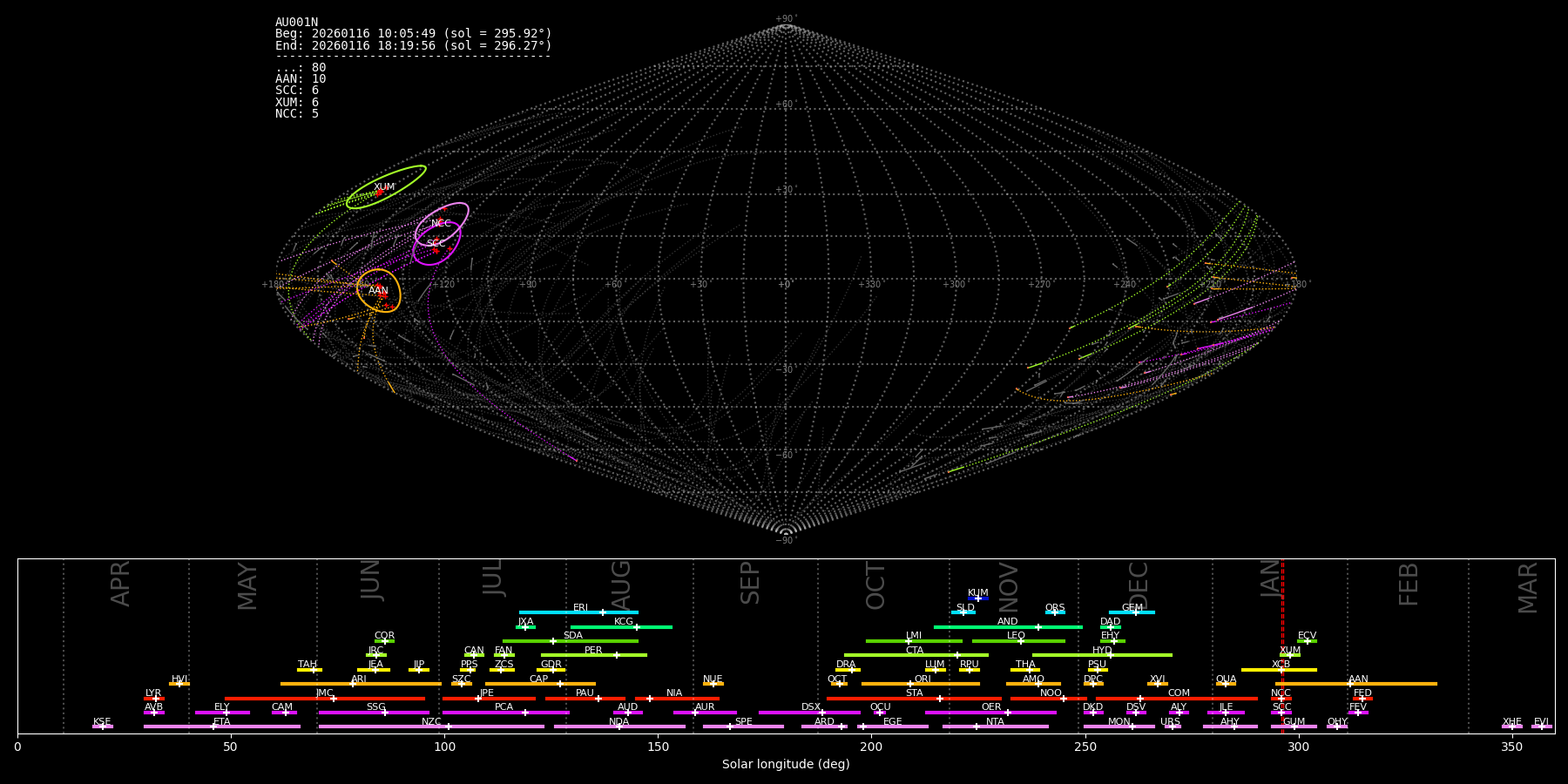Click the 'AAN: 10' count line
Image resolution: width=1568 pixels, height=784 pixels.
point(301,79)
